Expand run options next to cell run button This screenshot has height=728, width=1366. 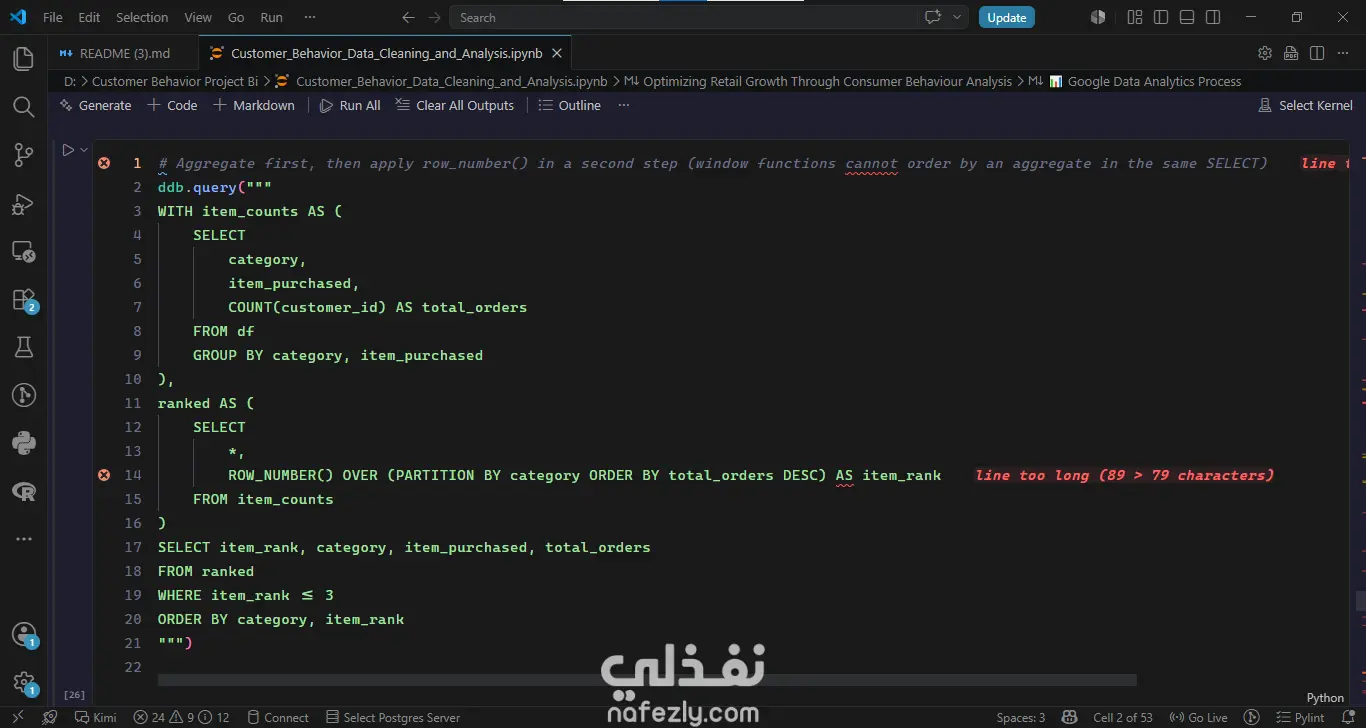(85, 150)
